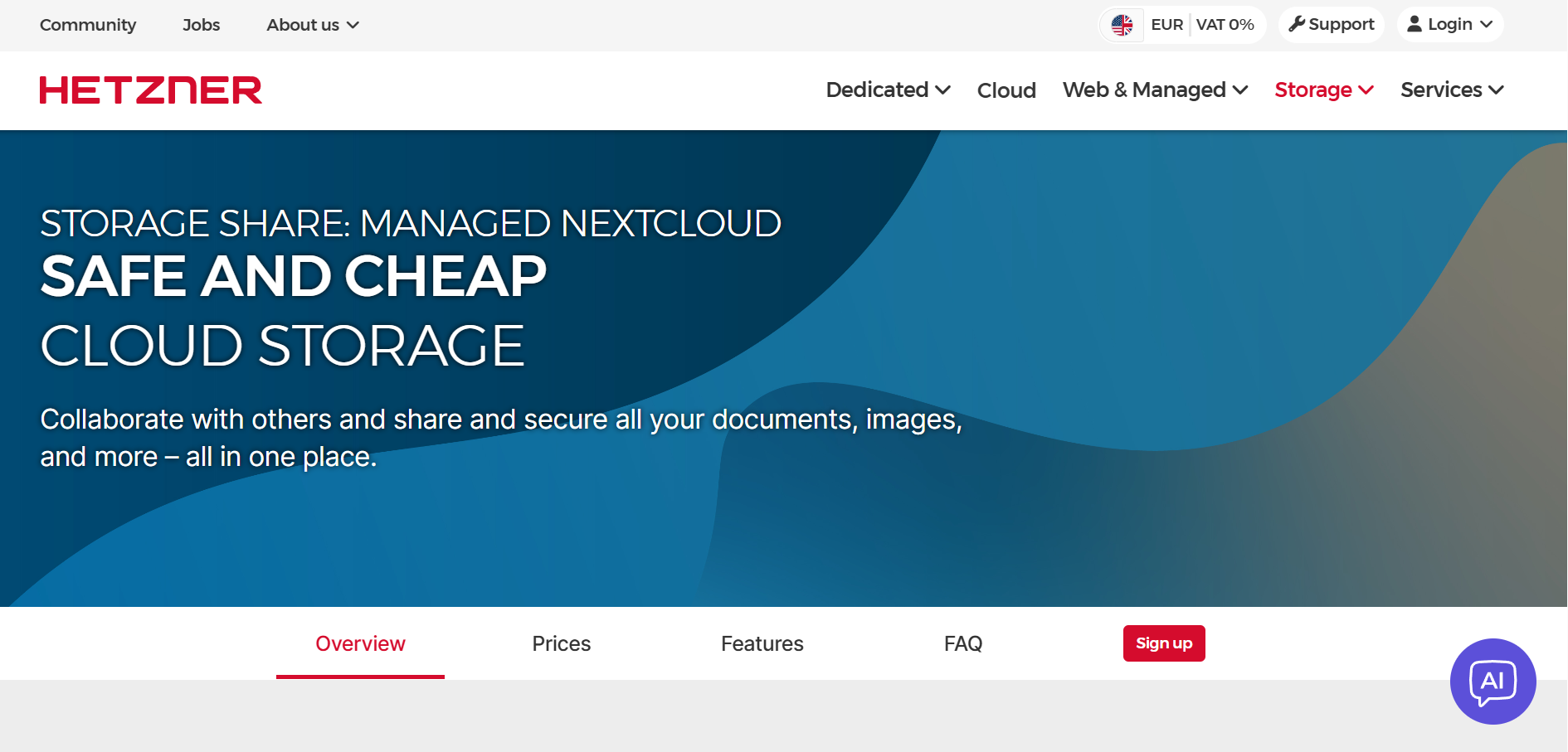
Task: Click the language flag icon
Action: [1122, 25]
